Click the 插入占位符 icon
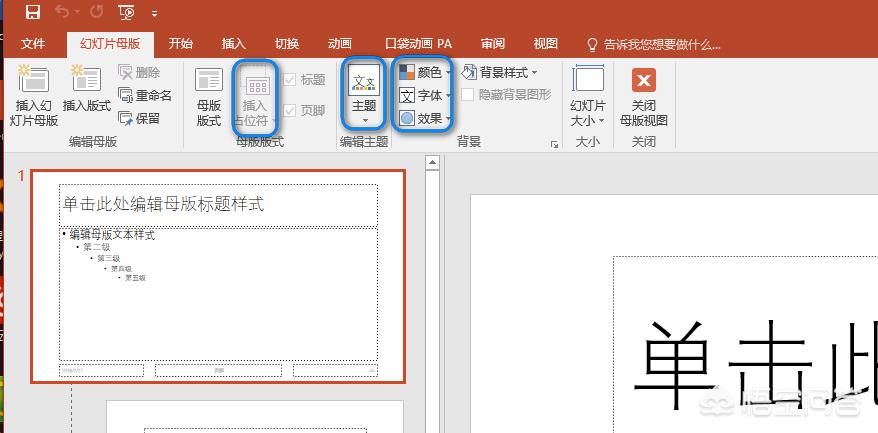The image size is (878, 433). pos(257,83)
